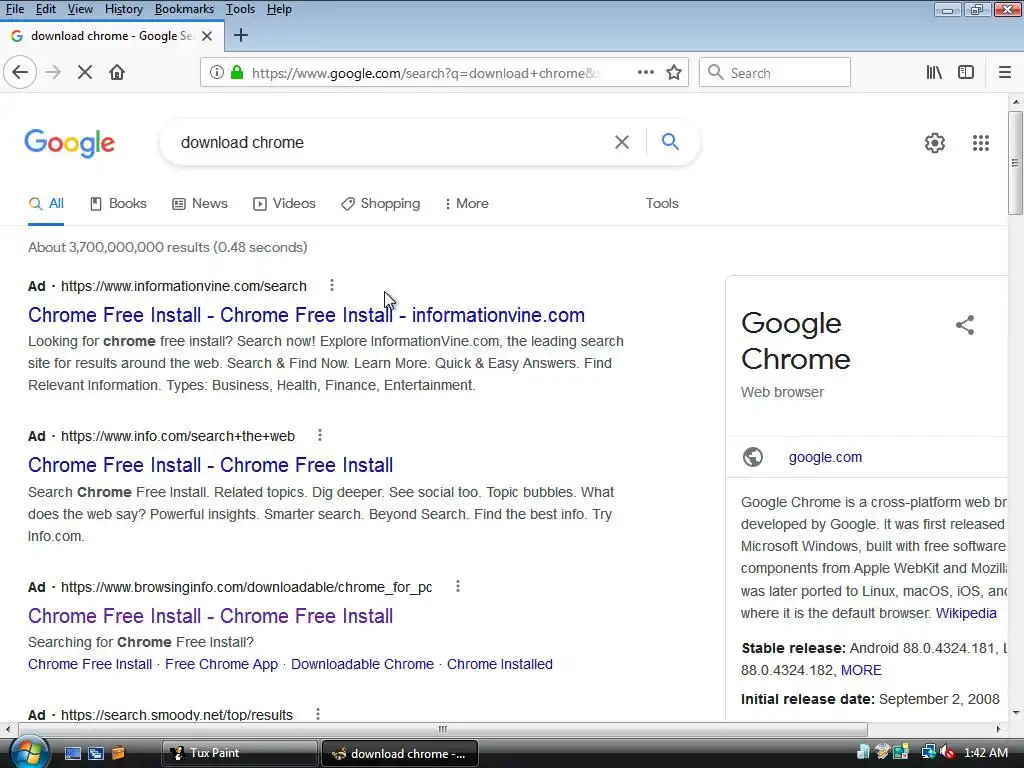
Task: Stop loading the page with the X button
Action: [x=84, y=72]
